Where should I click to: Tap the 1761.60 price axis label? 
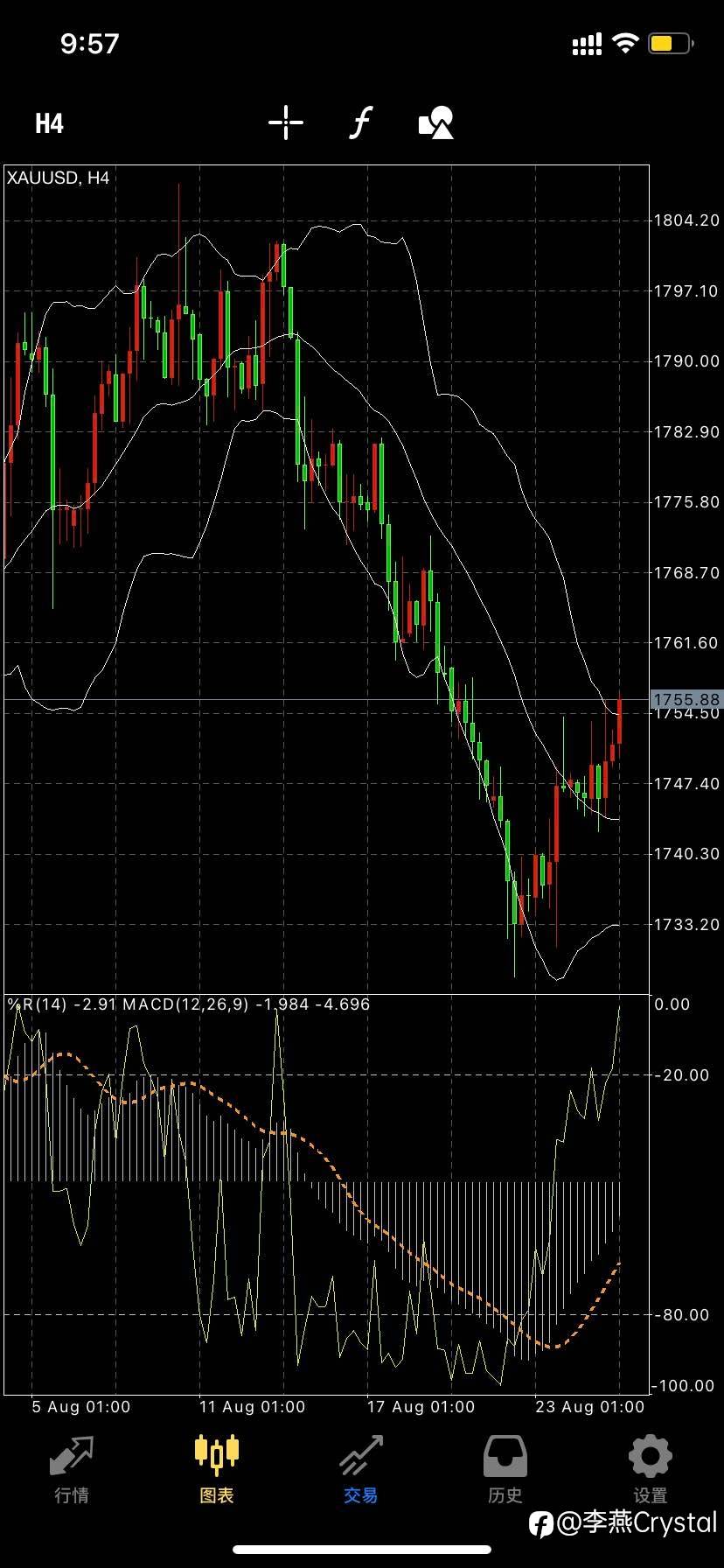click(x=686, y=642)
